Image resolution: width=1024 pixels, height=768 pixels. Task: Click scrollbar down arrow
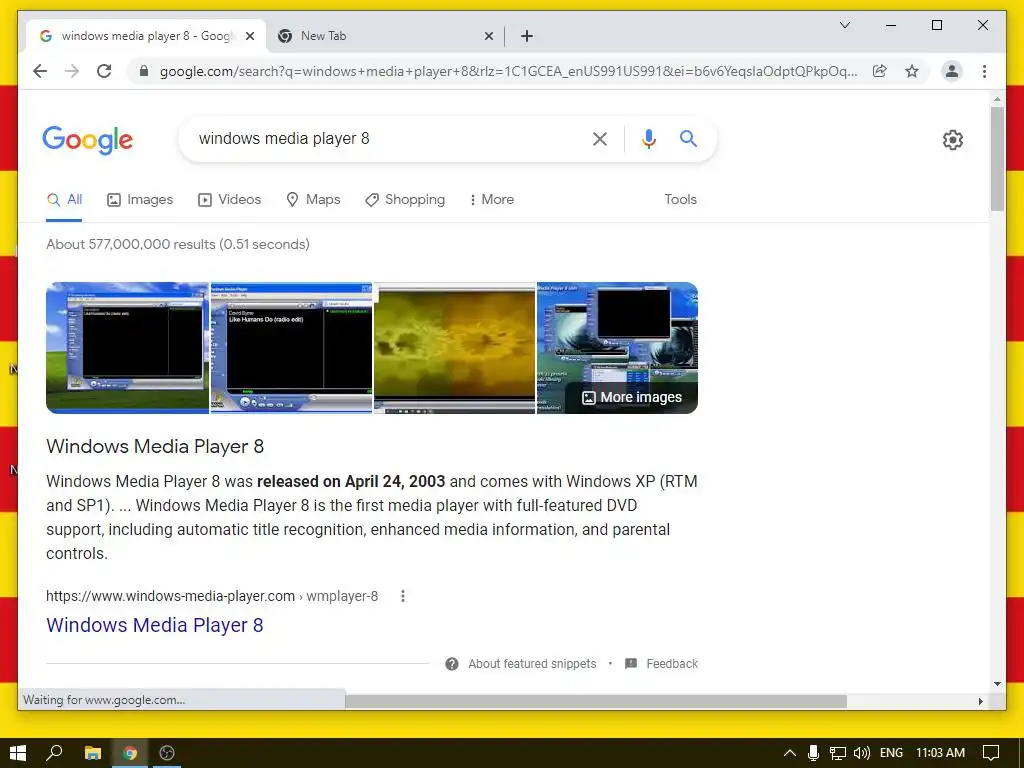tap(997, 684)
